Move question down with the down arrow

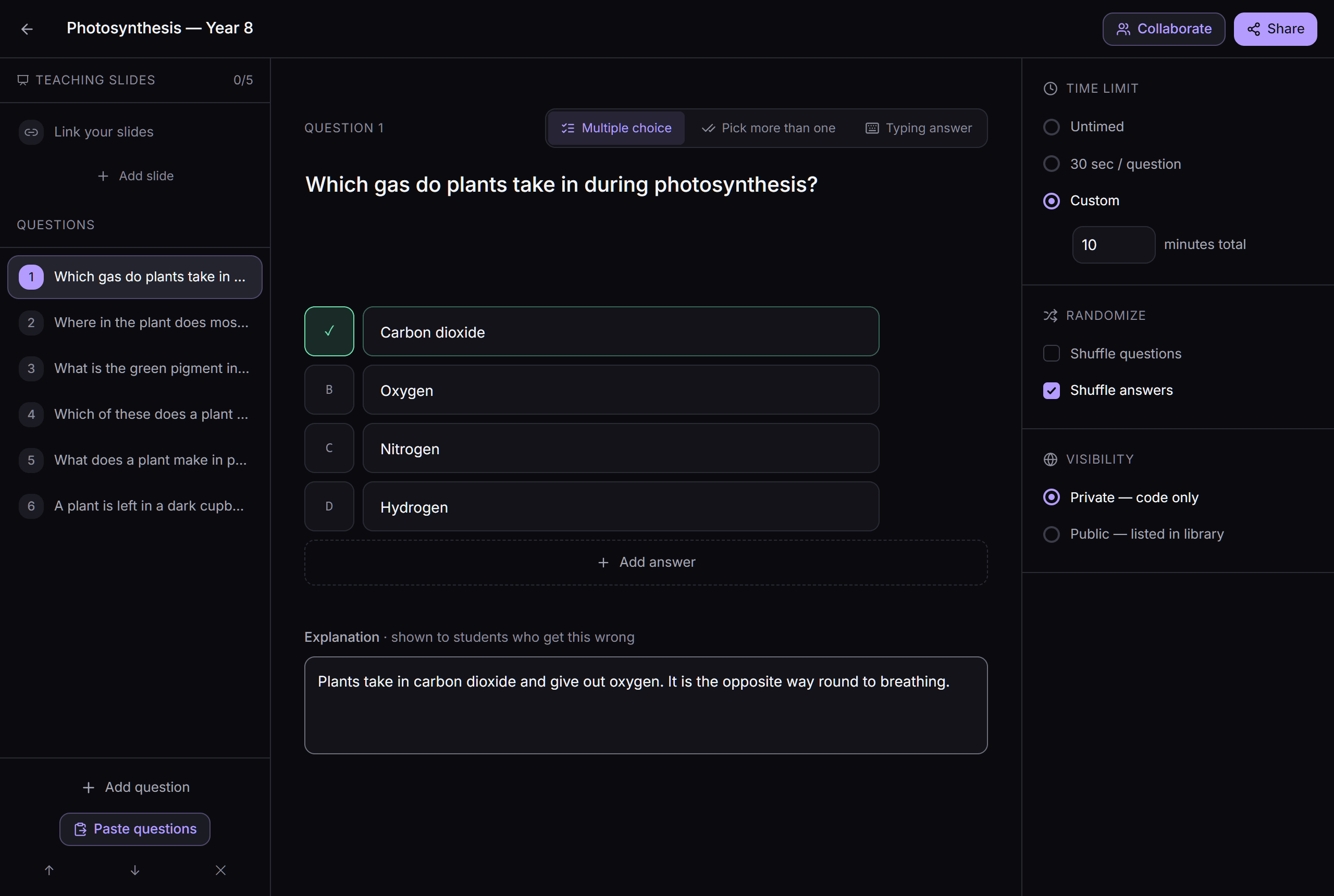pos(135,870)
